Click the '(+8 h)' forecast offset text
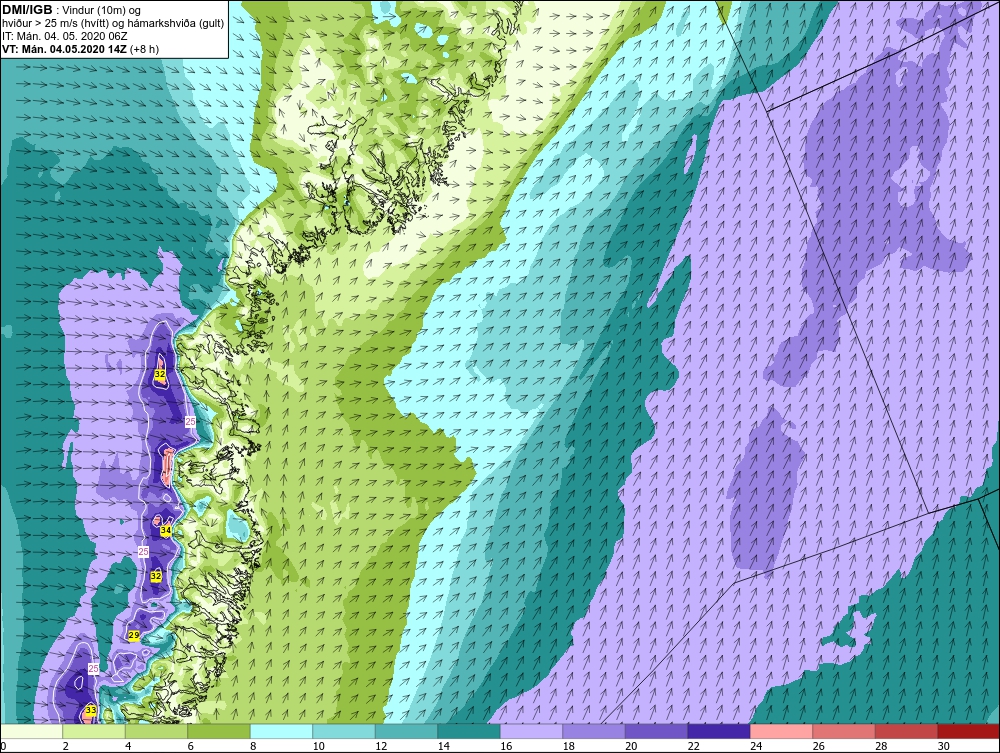This screenshot has height=753, width=1000. click(x=144, y=49)
